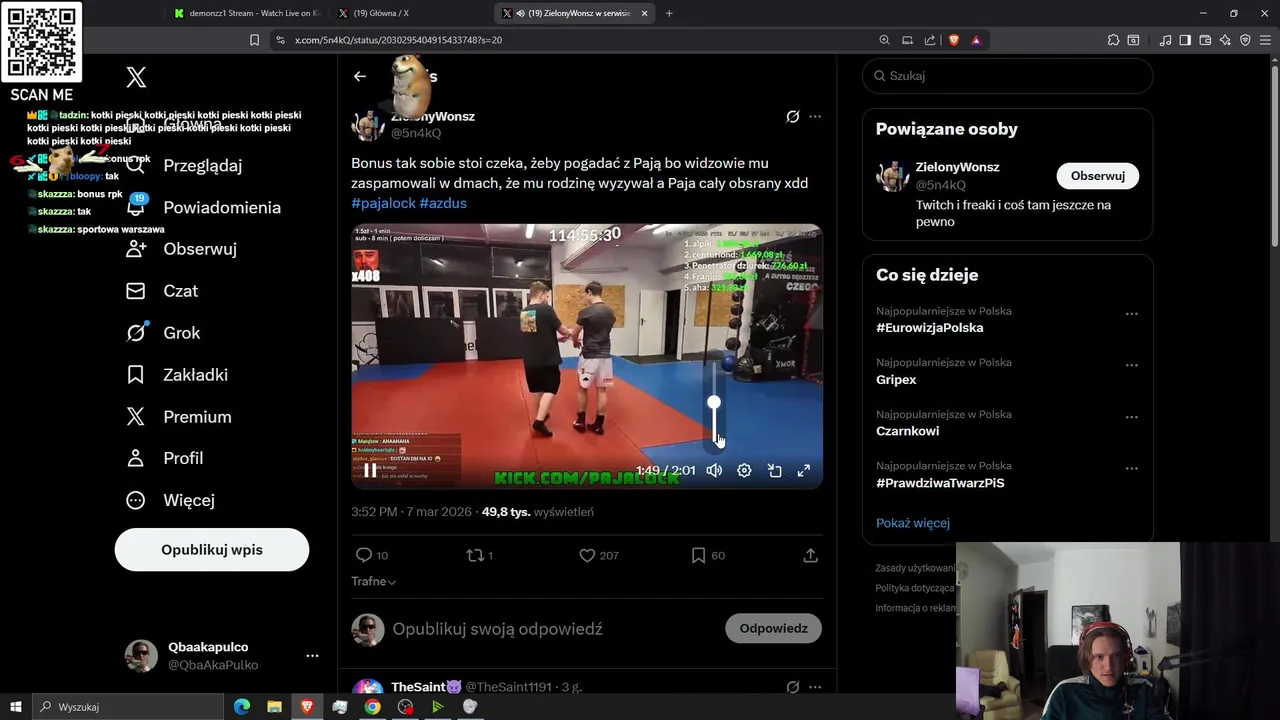The width and height of the screenshot is (1280, 720).
Task: Open hashtag #pajalock link
Action: click(383, 203)
